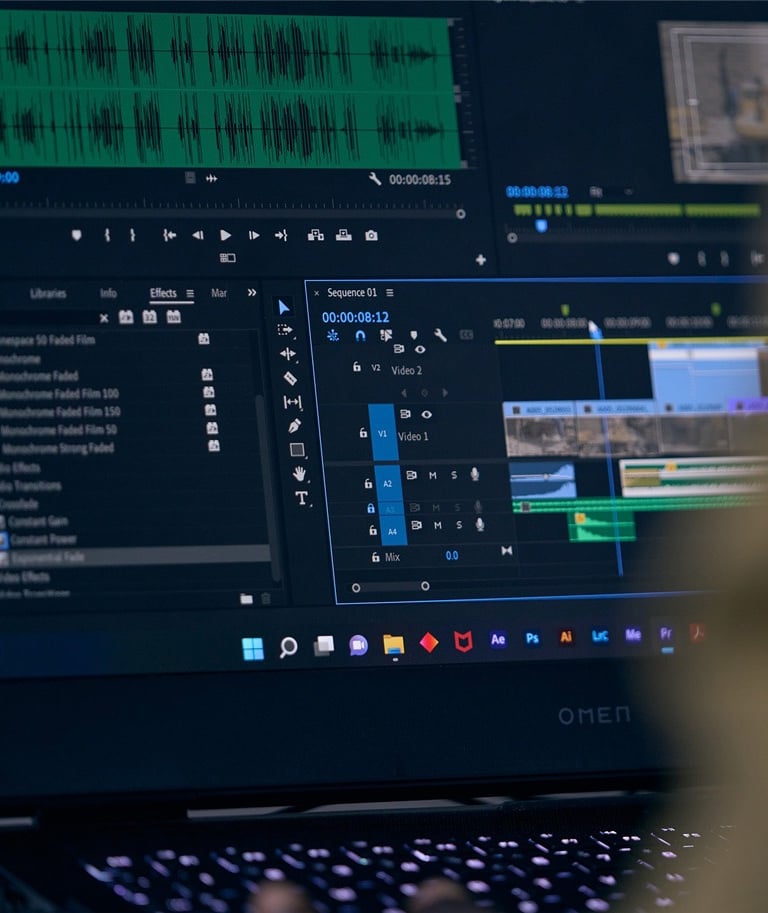Screen dimensions: 768x913
Task: Select the Hand tool
Action: [x=299, y=473]
